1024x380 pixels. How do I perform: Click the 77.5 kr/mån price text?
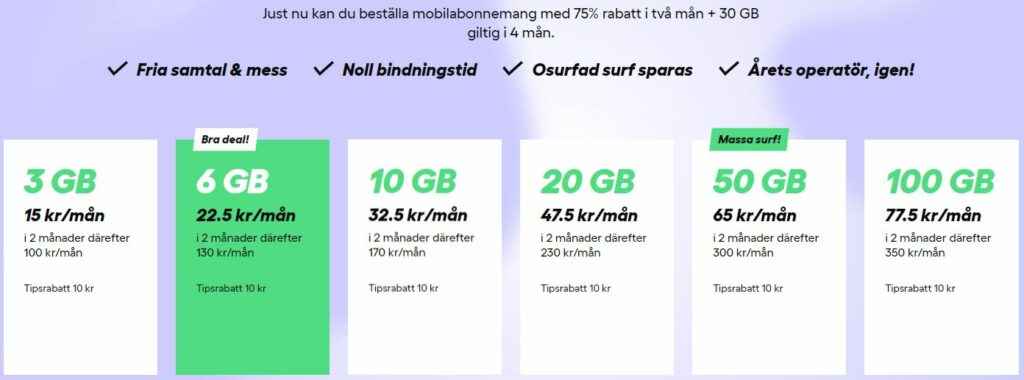[x=933, y=215]
